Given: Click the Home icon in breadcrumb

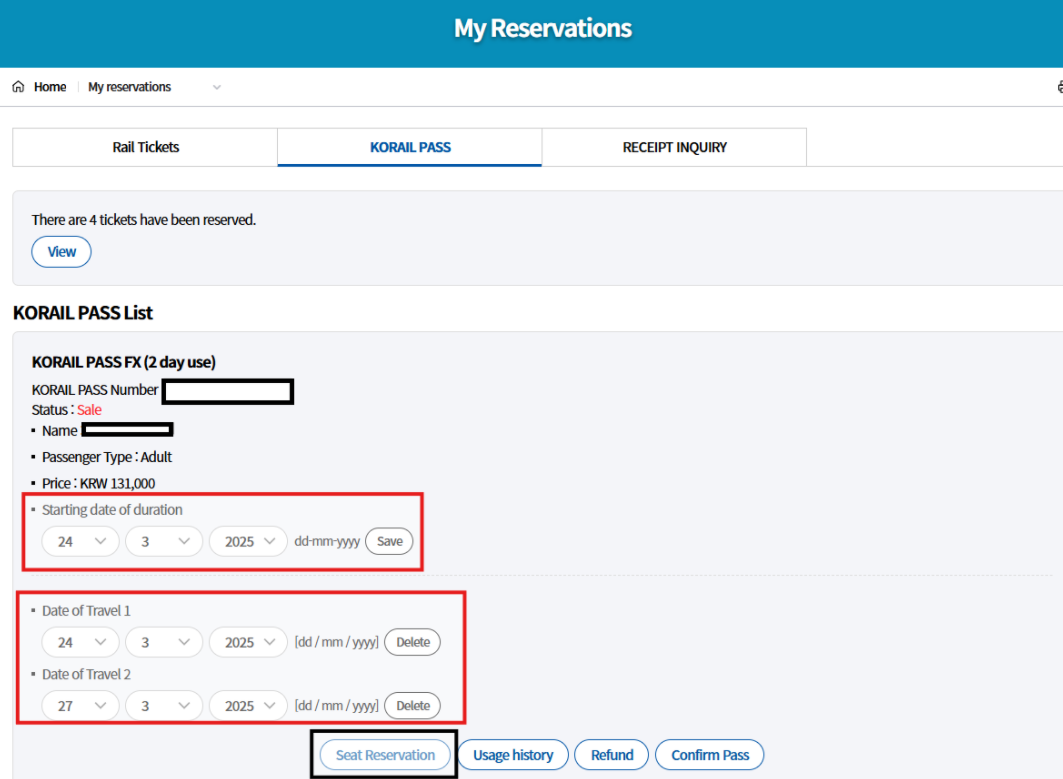Looking at the screenshot, I should tap(18, 87).
